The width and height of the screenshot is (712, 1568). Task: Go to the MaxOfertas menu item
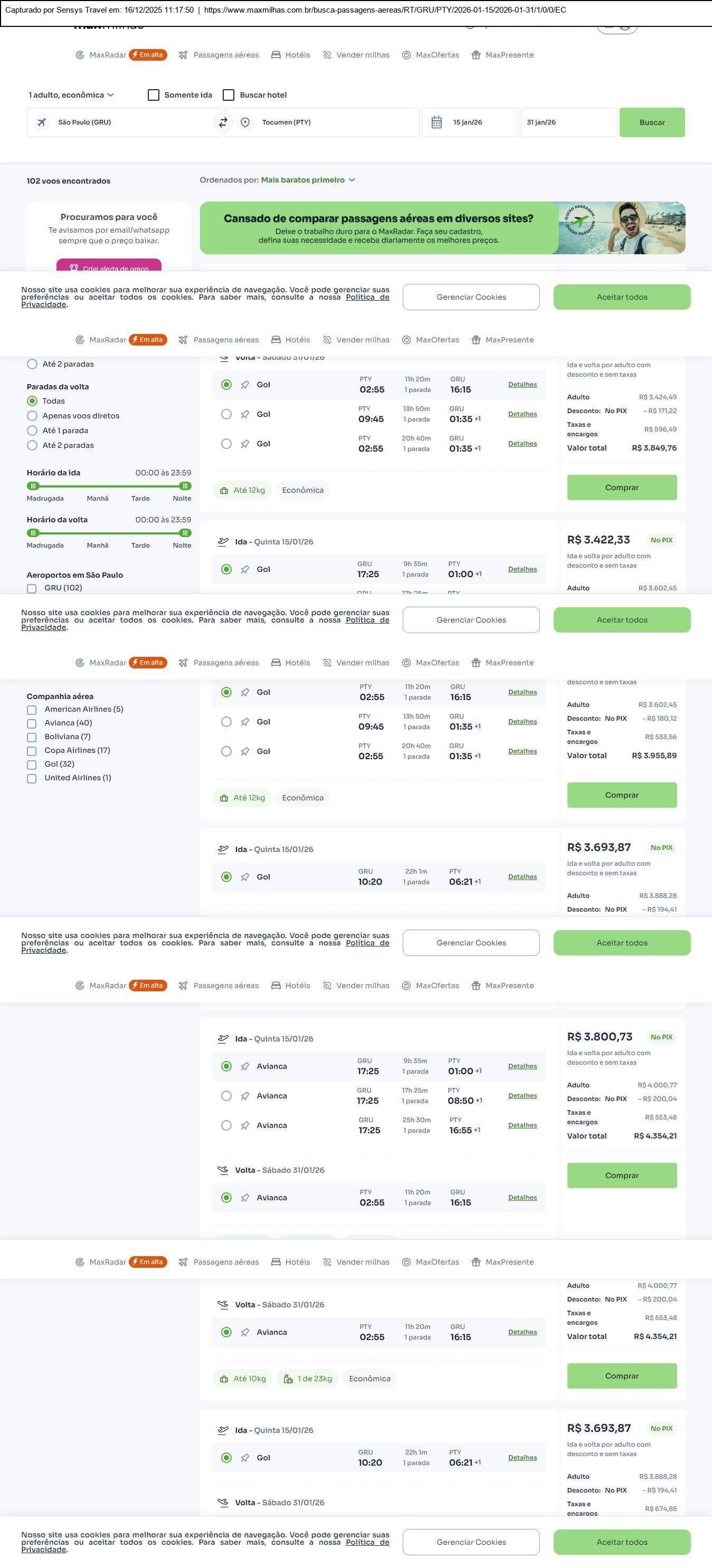pos(430,55)
